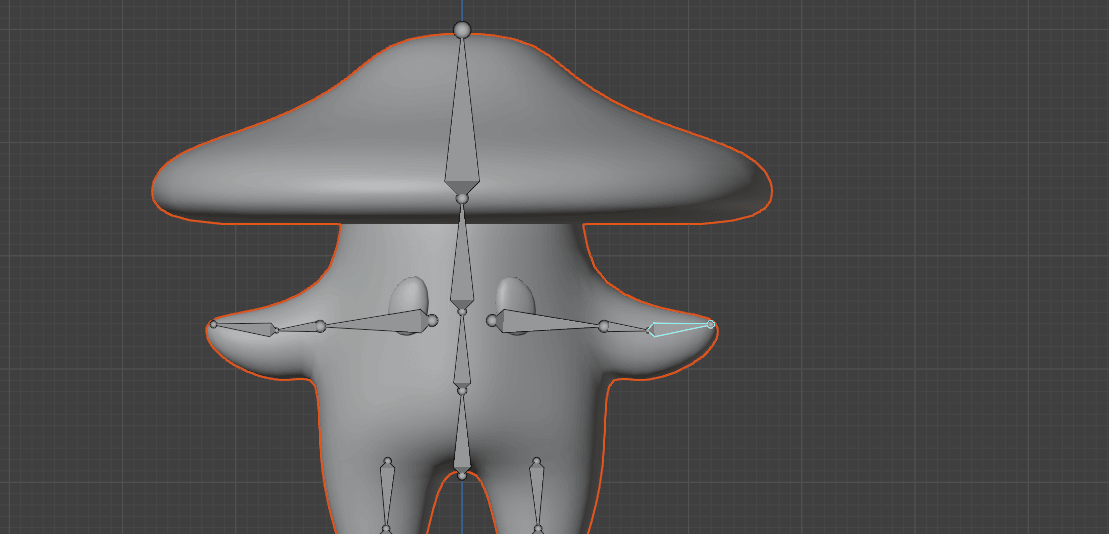Pick the fingertip joint of the left hand
This screenshot has width=1109, height=534.
click(x=213, y=324)
